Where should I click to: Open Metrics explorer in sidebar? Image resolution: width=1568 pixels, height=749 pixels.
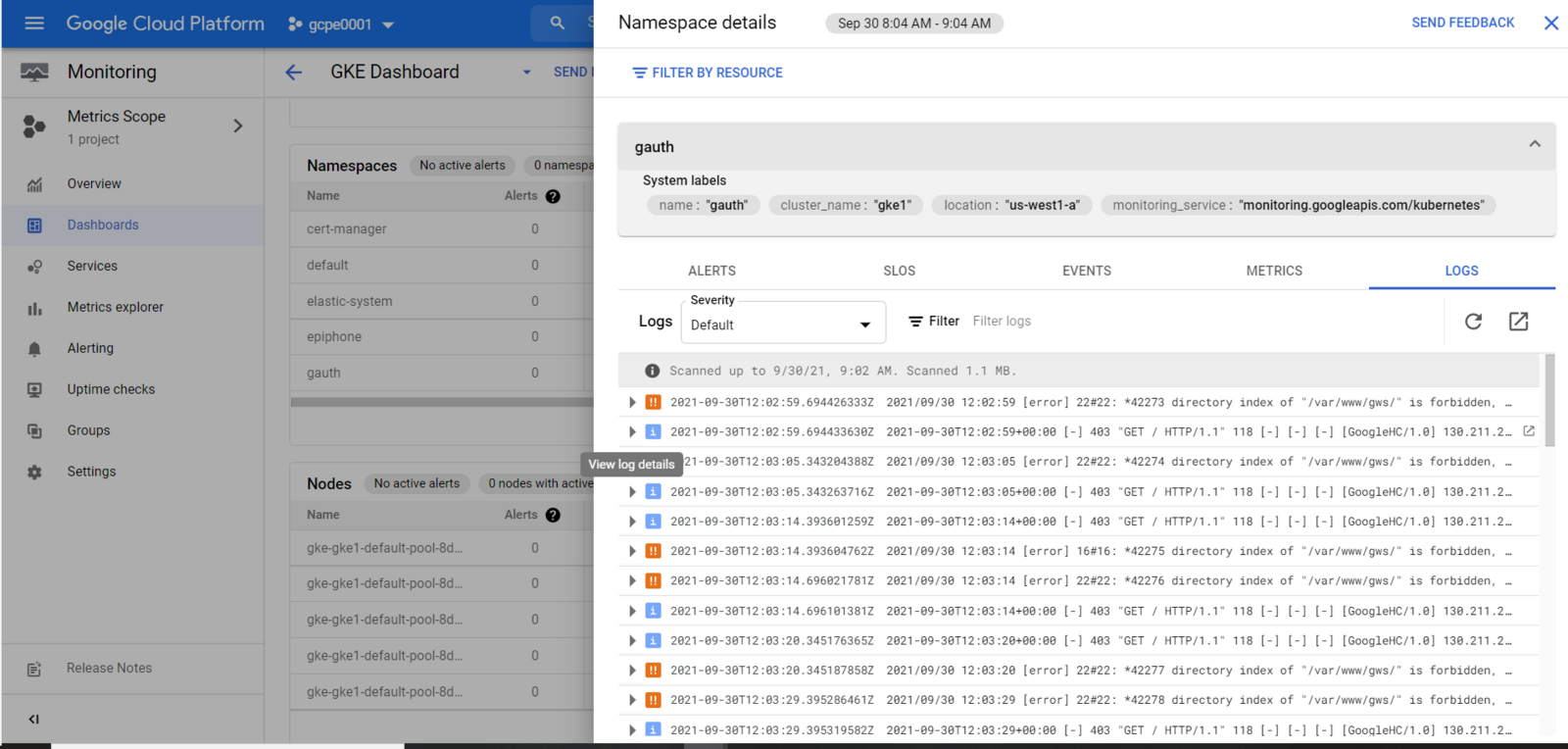pyautogui.click(x=115, y=307)
